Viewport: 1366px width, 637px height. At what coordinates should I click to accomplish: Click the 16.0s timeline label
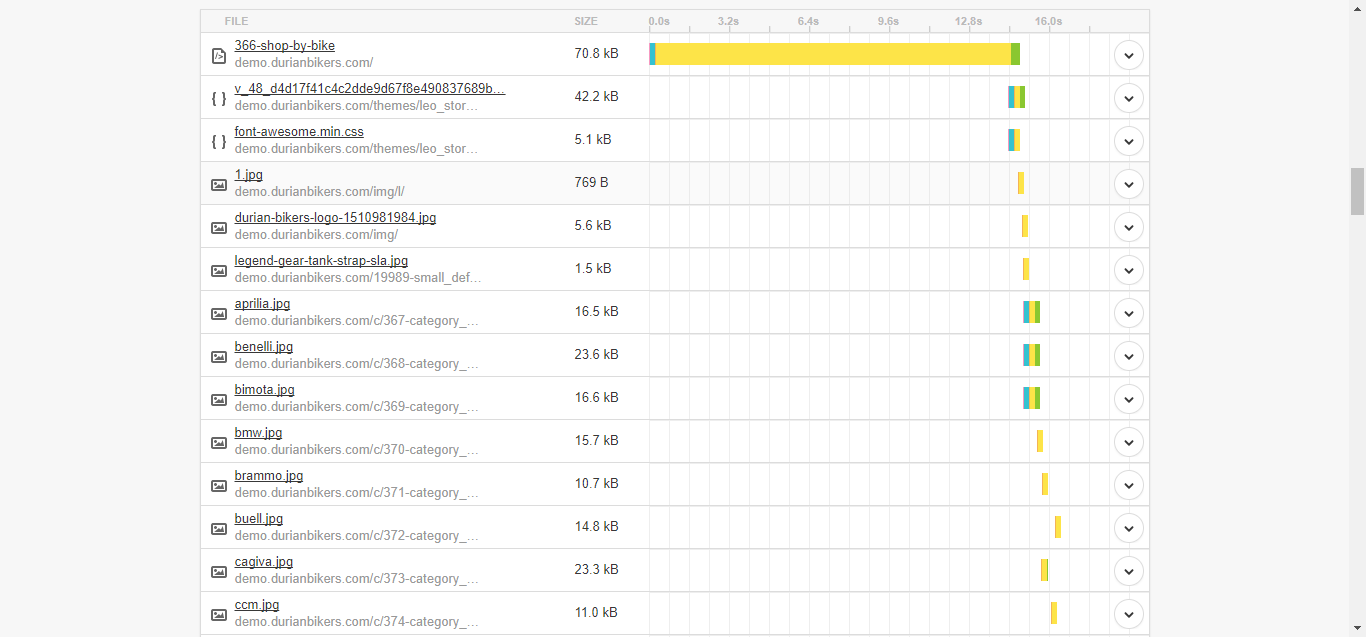point(1048,21)
